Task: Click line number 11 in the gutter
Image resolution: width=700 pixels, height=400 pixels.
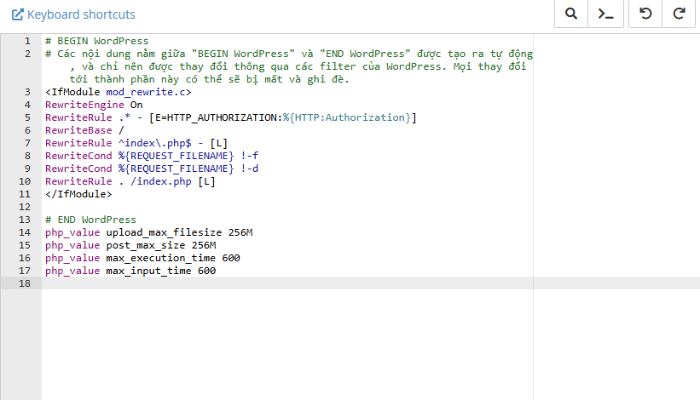Action: [26, 194]
